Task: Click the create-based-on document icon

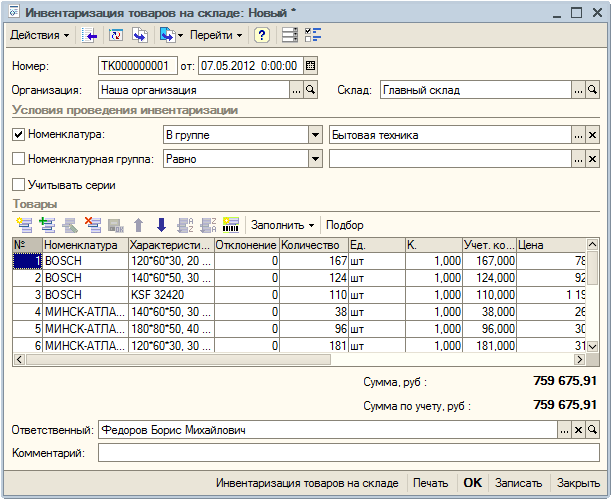Action: coord(140,35)
